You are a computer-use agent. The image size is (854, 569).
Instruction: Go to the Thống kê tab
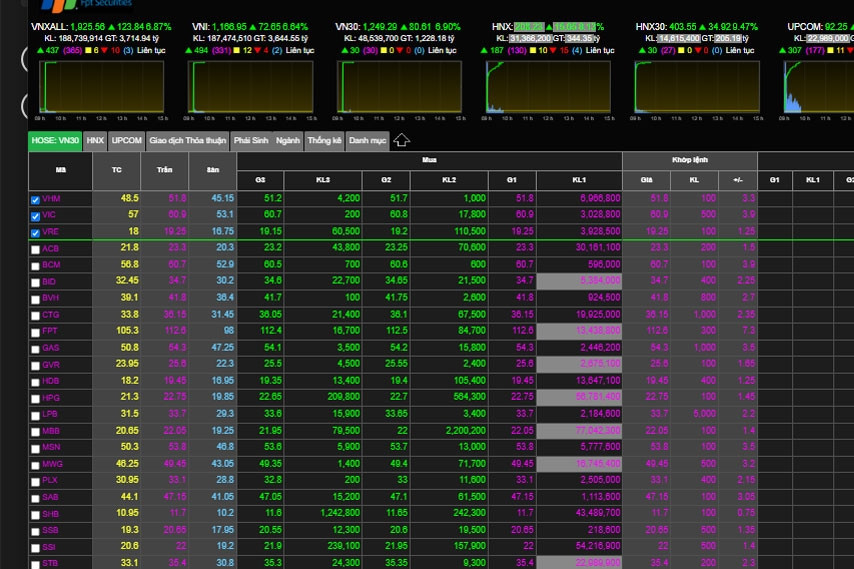pos(324,141)
